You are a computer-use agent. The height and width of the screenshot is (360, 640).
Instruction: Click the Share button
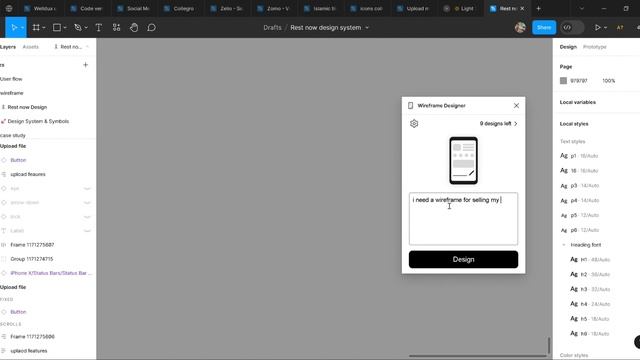coord(544,27)
